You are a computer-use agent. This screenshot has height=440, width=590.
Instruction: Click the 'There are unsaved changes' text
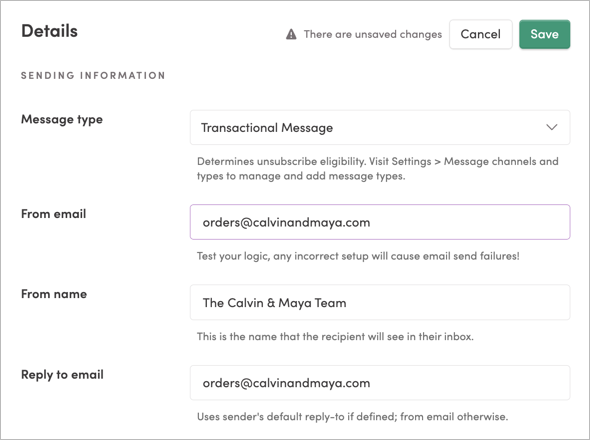tap(373, 34)
